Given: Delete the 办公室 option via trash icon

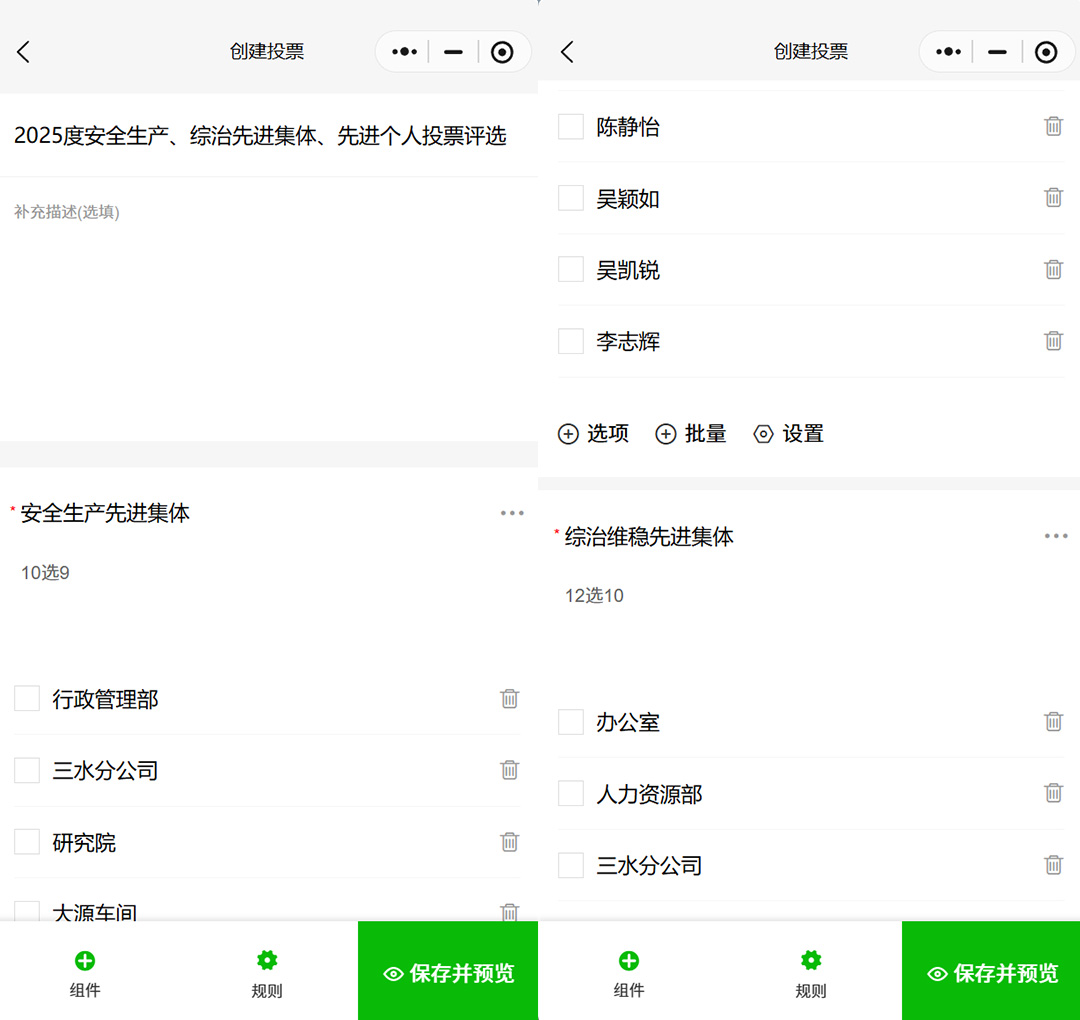Looking at the screenshot, I should pos(1053,721).
